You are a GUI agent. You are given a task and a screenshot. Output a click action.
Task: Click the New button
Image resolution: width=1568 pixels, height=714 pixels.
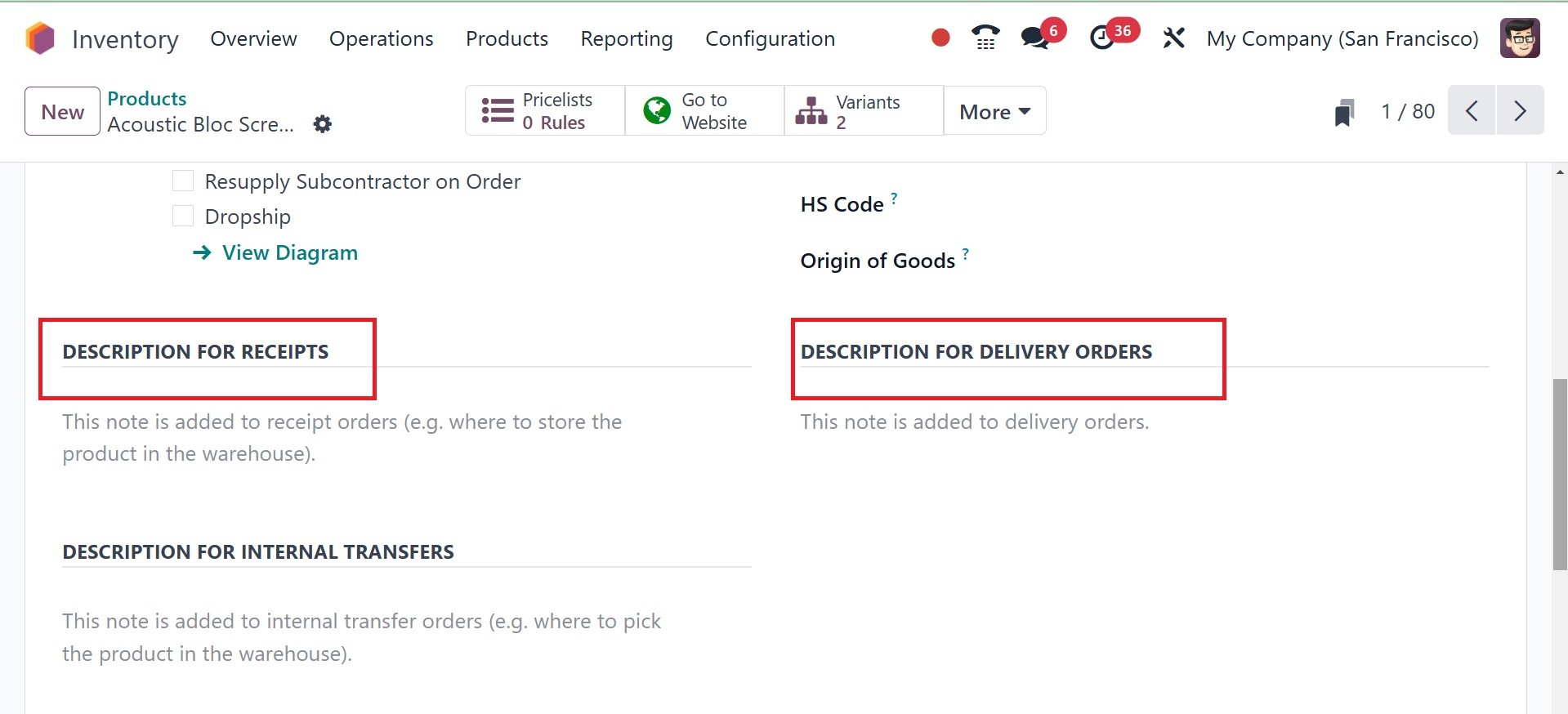tap(63, 111)
